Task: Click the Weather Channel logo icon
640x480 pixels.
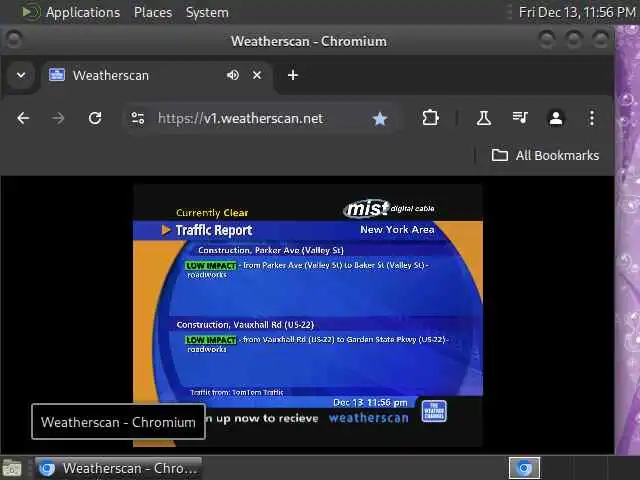Action: 434,411
